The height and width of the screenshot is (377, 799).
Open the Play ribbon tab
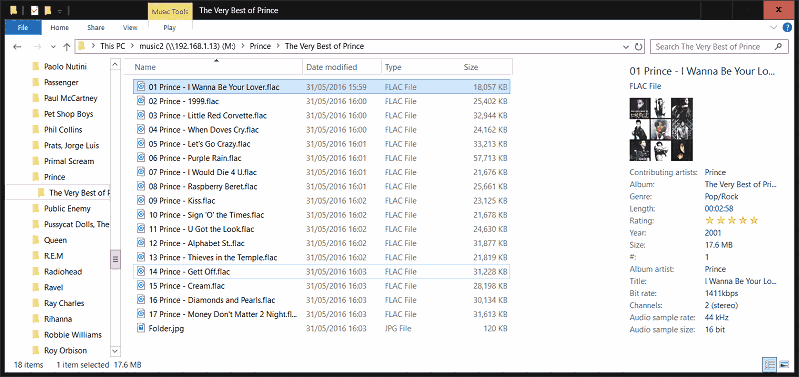tap(170, 28)
